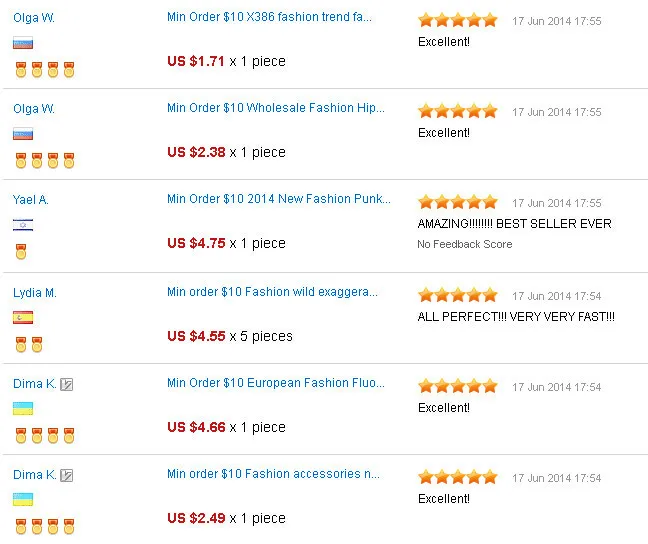The image size is (648, 544).
Task: Open the Fashion accessories product link
Action: pos(273,474)
